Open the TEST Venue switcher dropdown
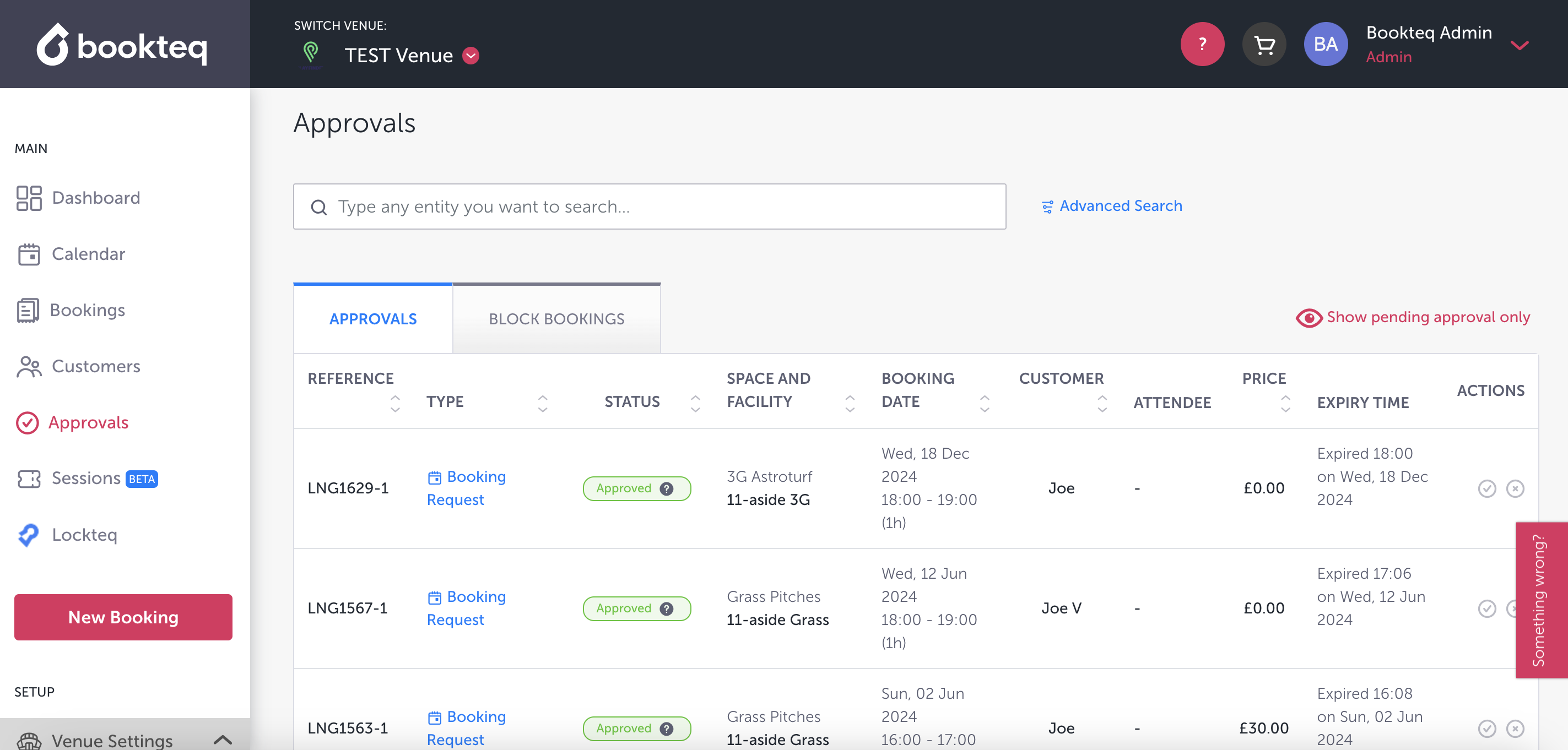Viewport: 1568px width, 750px height. pyautogui.click(x=471, y=56)
